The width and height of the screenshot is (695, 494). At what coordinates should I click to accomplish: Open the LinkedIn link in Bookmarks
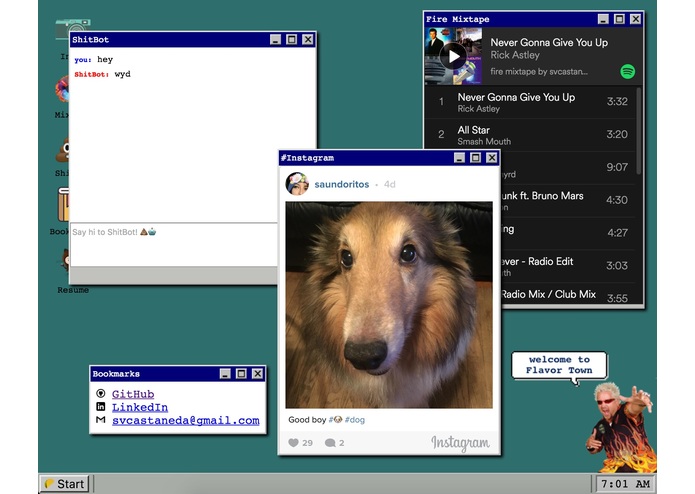click(x=140, y=407)
